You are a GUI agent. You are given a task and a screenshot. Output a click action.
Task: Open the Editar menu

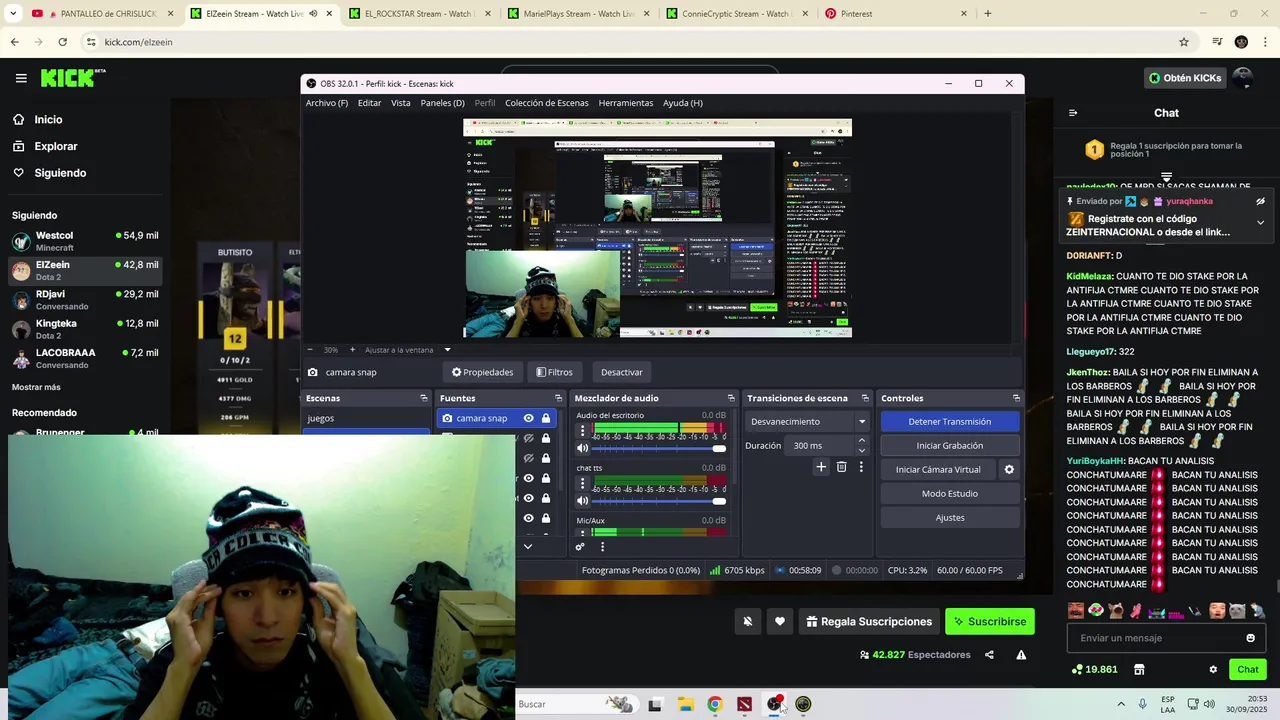point(369,103)
